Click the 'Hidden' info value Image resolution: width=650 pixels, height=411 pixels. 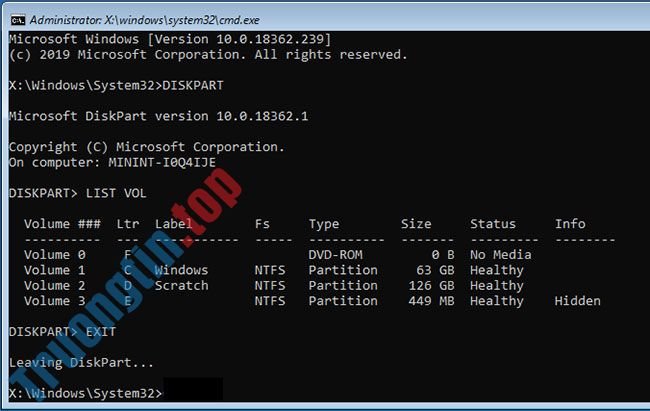577,301
